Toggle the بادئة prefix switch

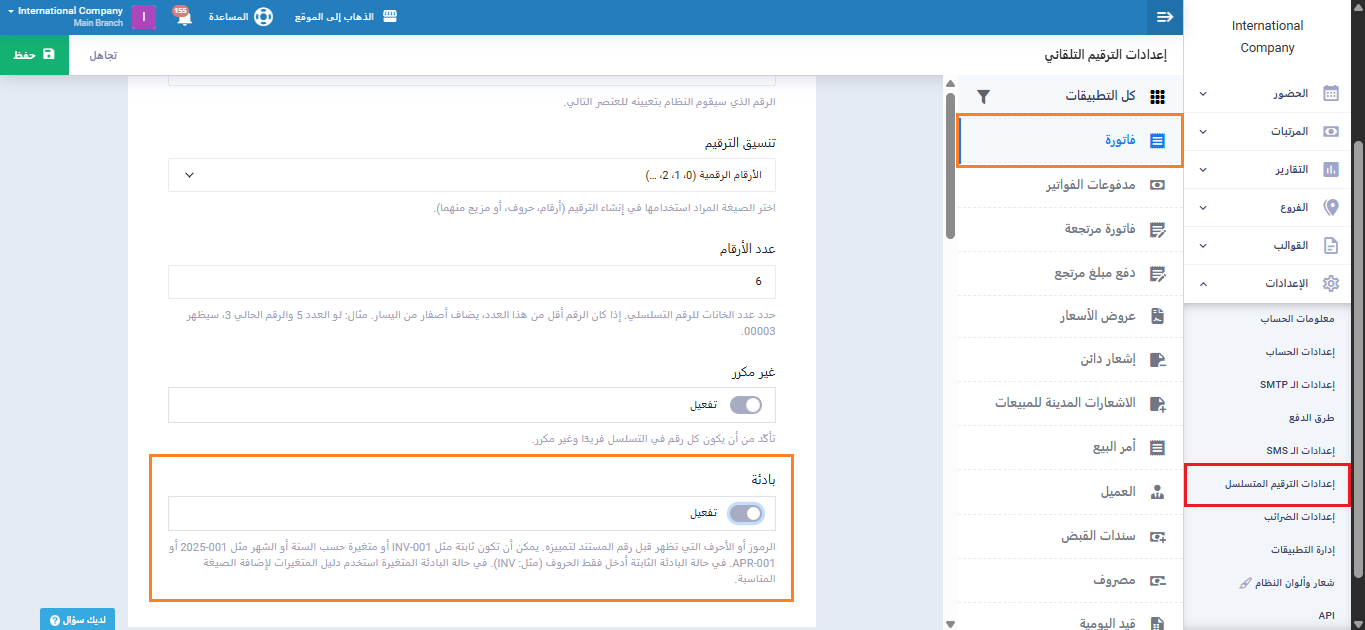[x=745, y=513]
